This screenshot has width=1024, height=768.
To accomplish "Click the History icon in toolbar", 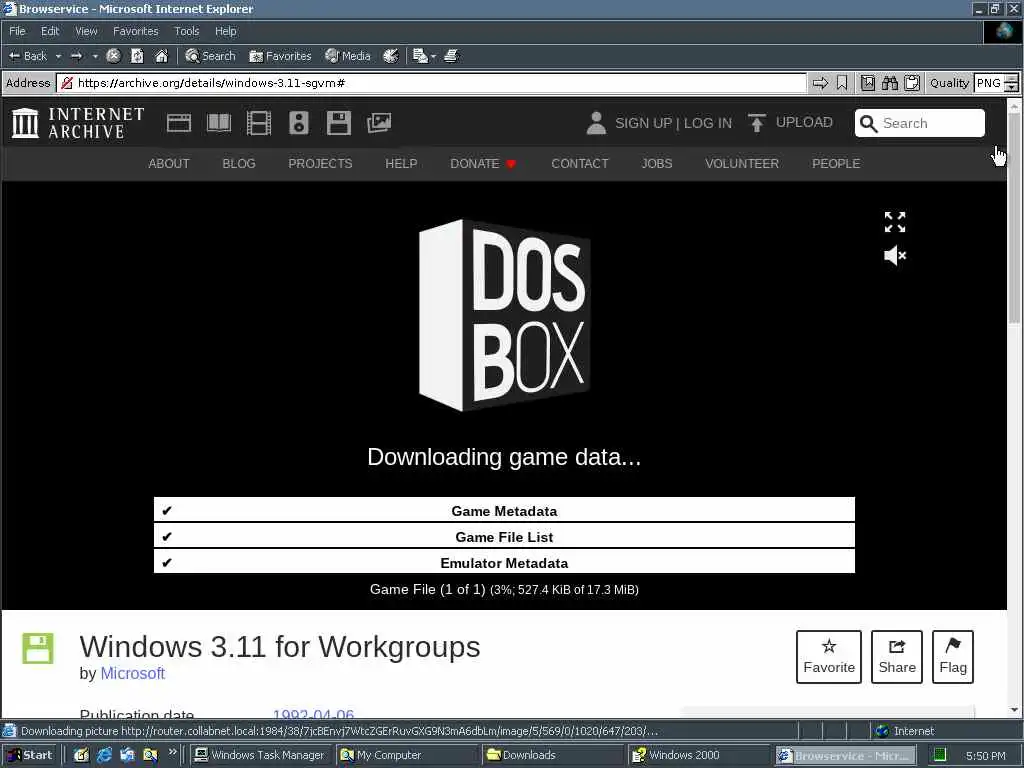I will (391, 56).
